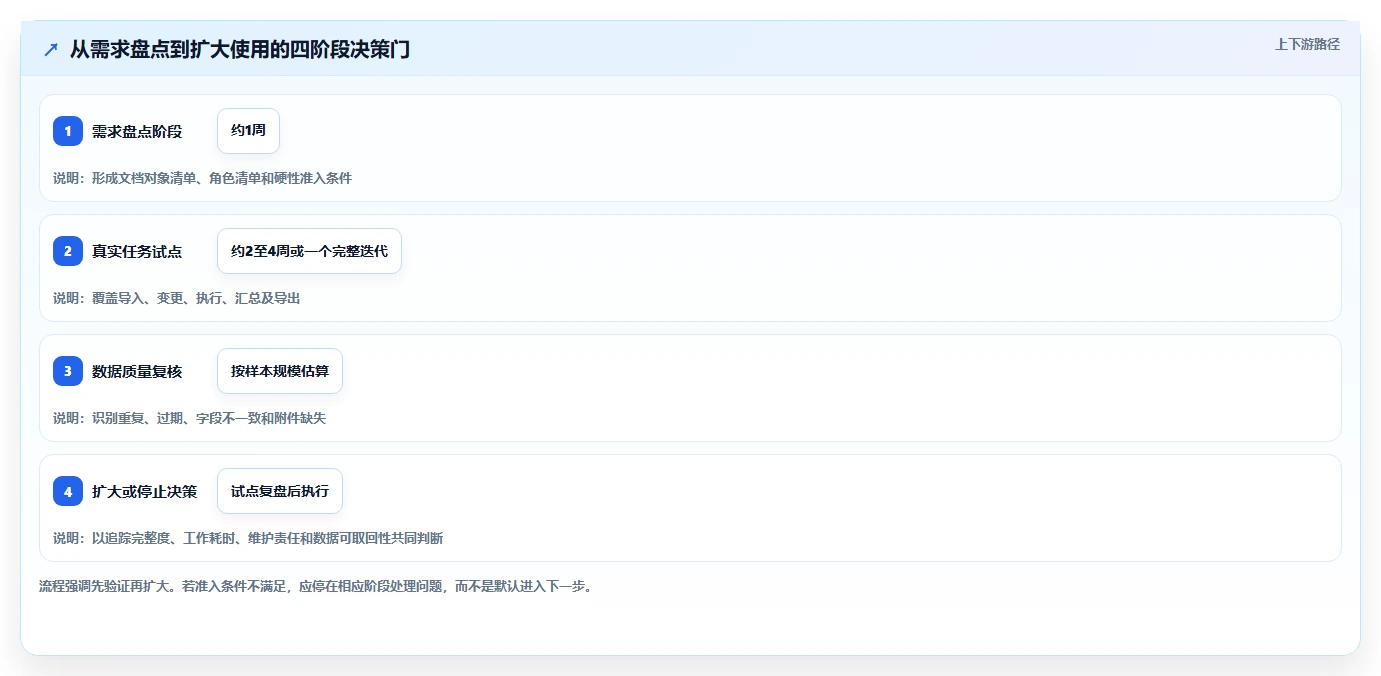
Task: Click the step 2 number badge
Action: pos(68,251)
